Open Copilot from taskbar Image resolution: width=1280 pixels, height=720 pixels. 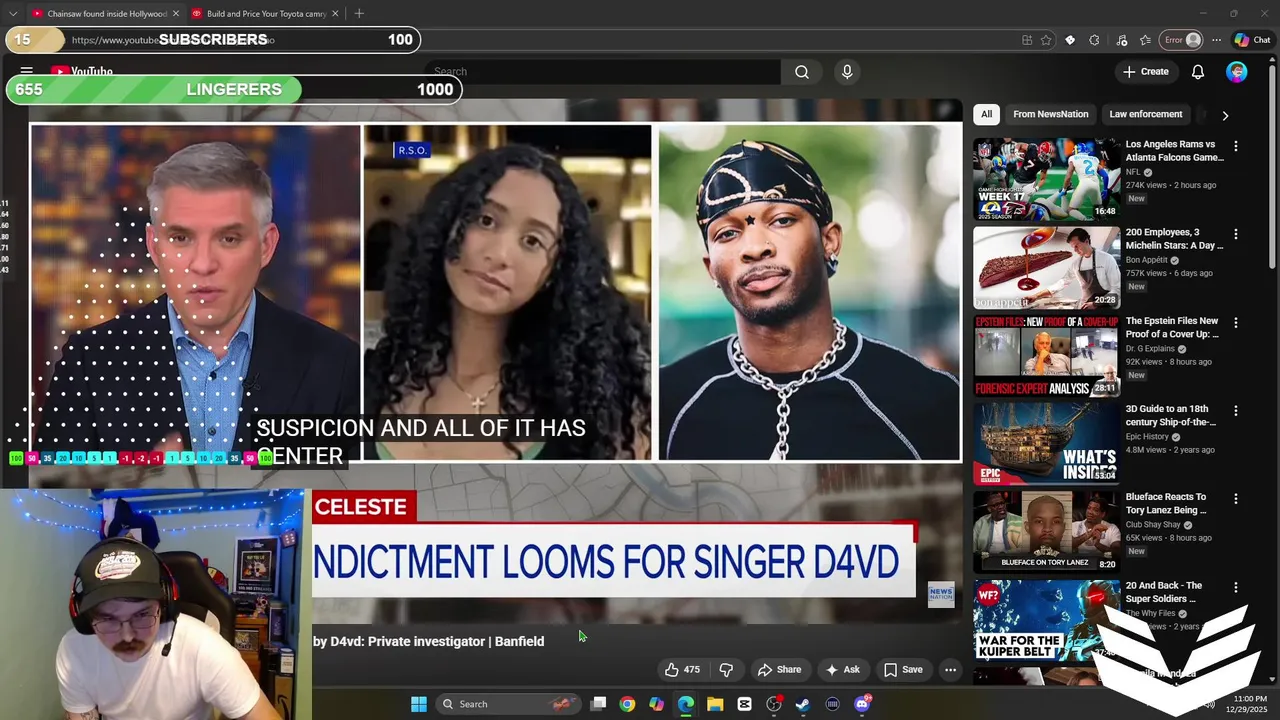[x=656, y=704]
